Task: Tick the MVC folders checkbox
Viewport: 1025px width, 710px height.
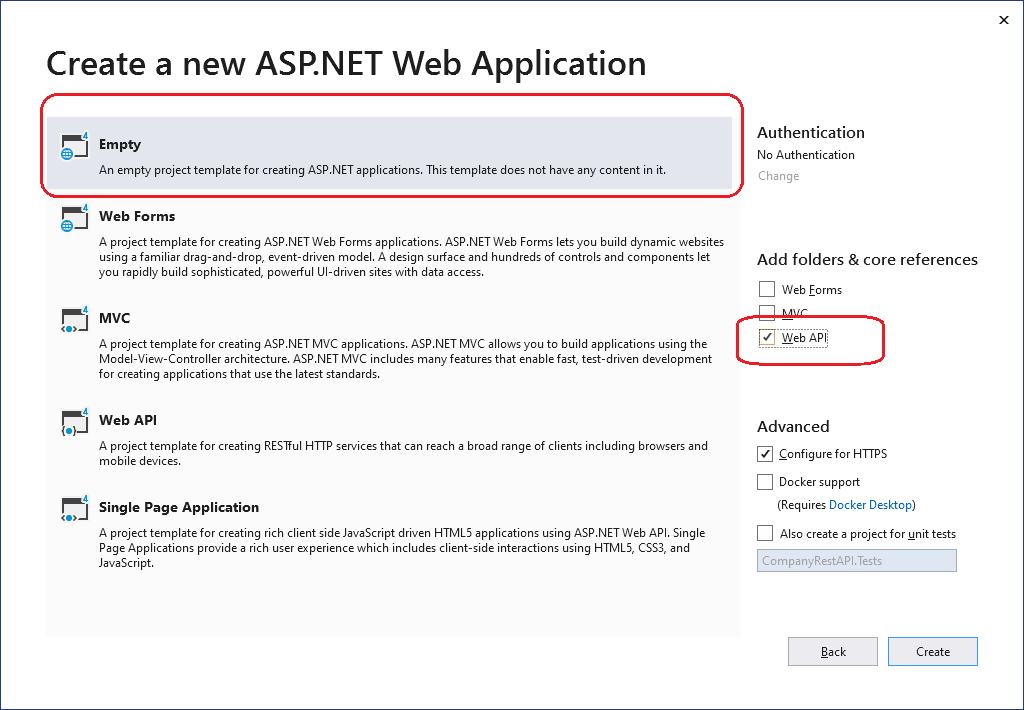Action: (767, 311)
